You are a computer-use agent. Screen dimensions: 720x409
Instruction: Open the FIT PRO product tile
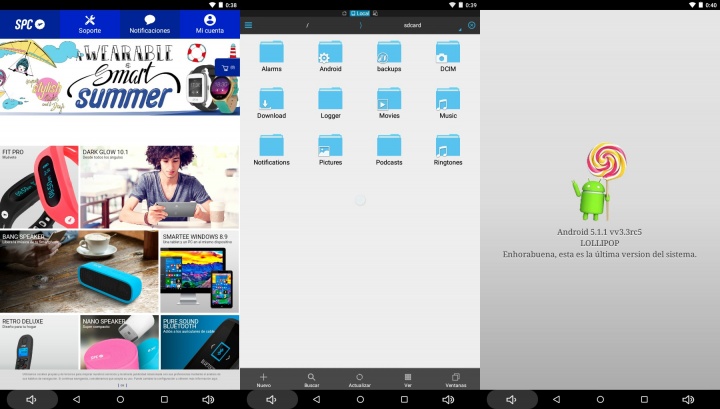coord(39,187)
